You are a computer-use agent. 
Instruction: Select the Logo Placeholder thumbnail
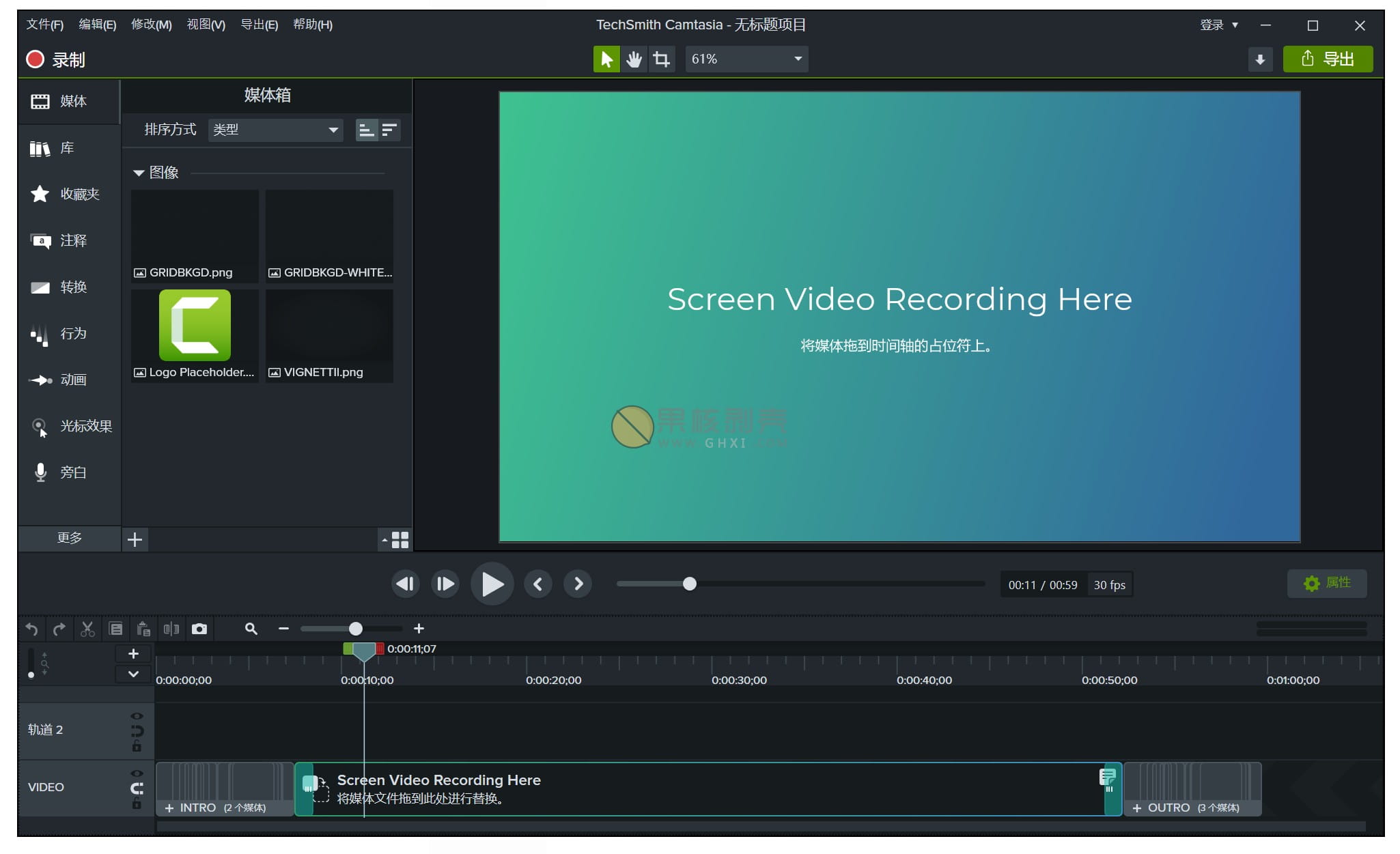(195, 336)
